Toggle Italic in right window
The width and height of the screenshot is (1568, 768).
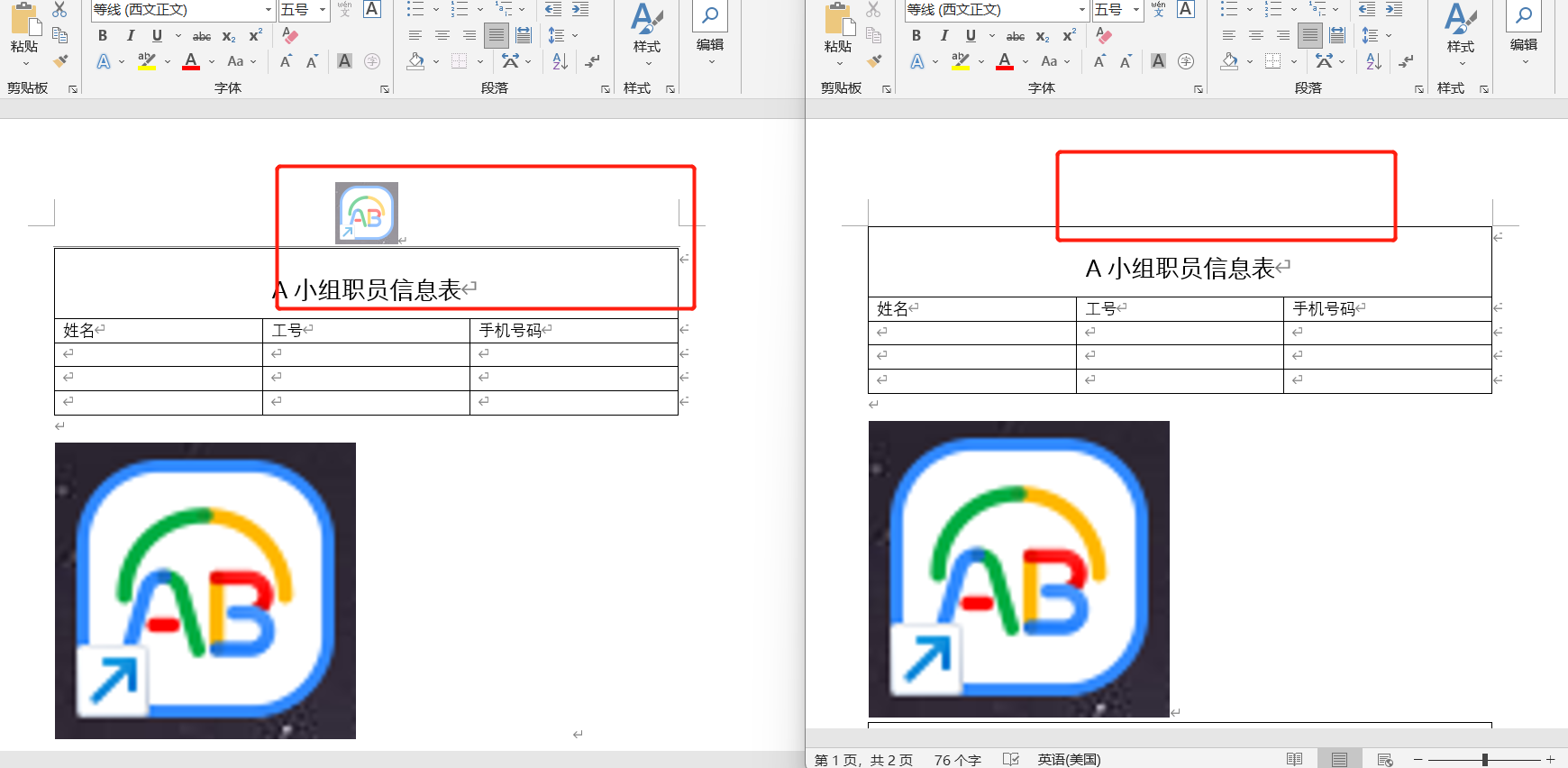[x=944, y=35]
